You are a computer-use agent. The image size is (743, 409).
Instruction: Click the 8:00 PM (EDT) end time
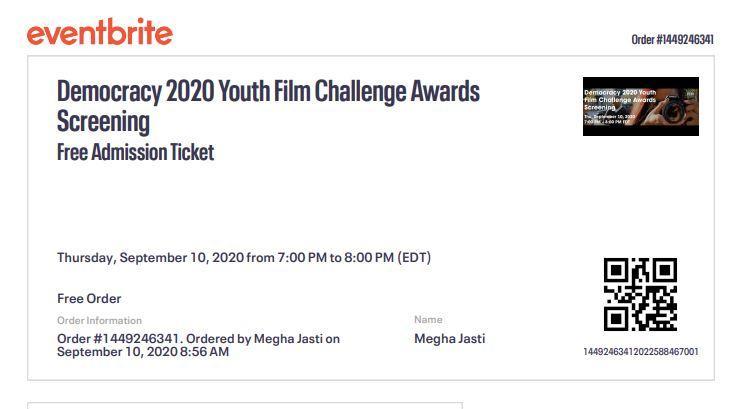coord(388,257)
